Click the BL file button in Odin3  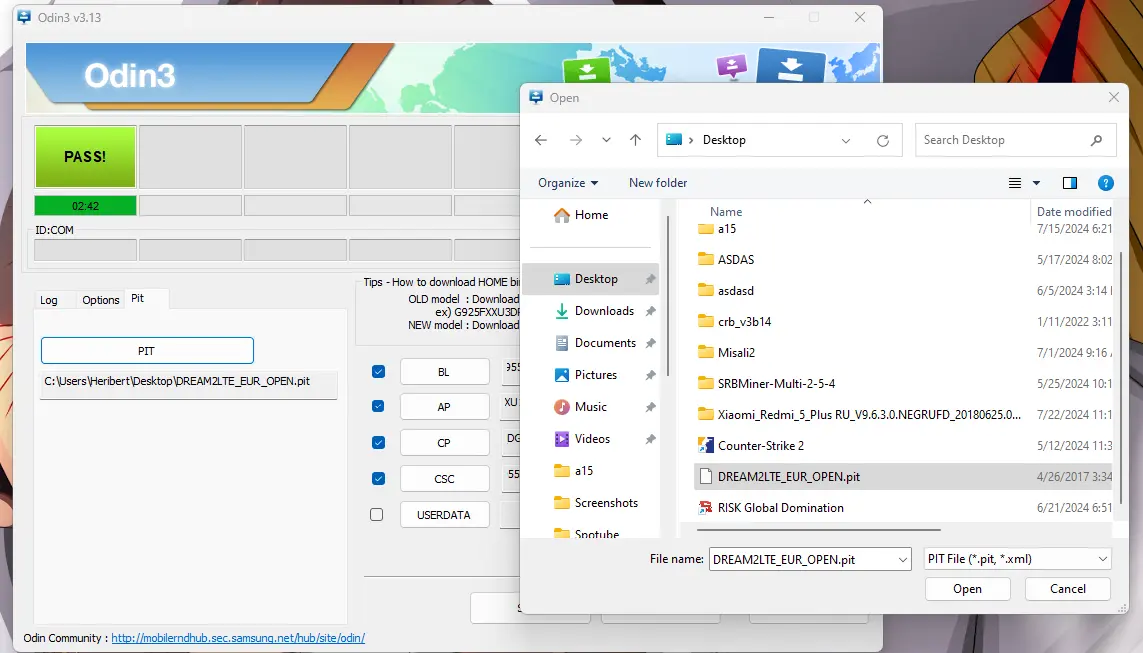[444, 372]
